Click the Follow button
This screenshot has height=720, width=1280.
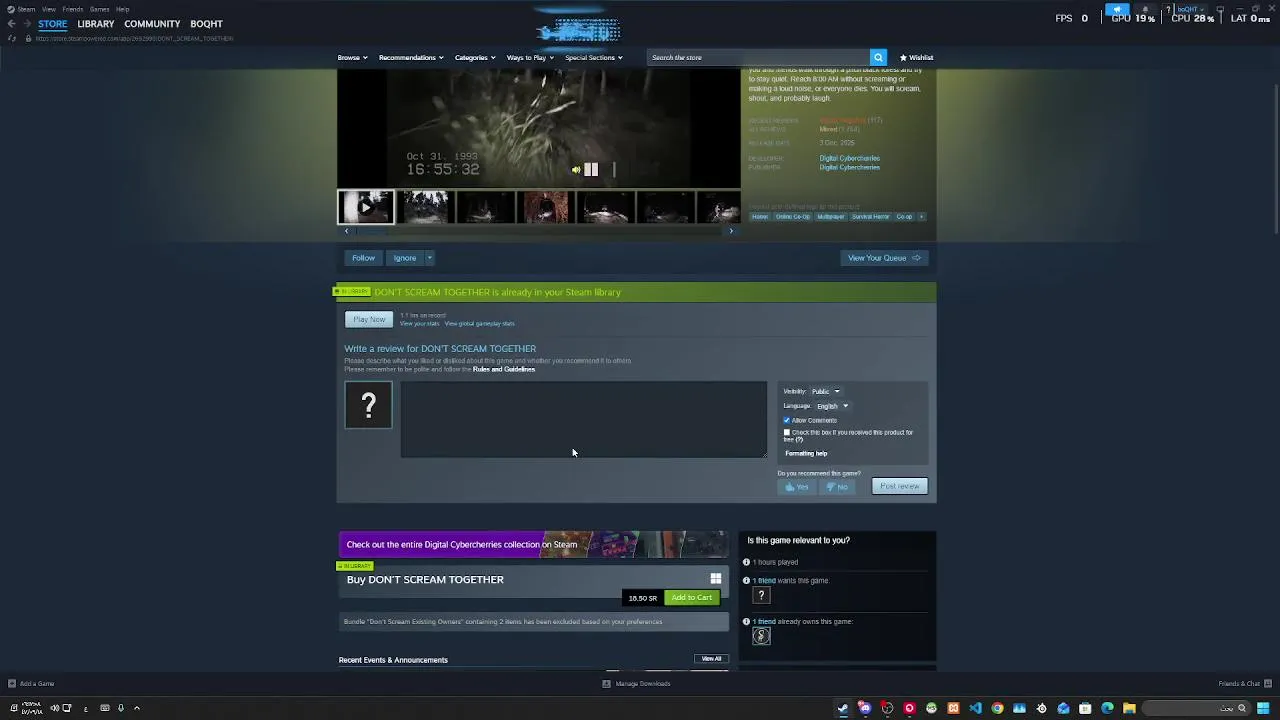363,258
